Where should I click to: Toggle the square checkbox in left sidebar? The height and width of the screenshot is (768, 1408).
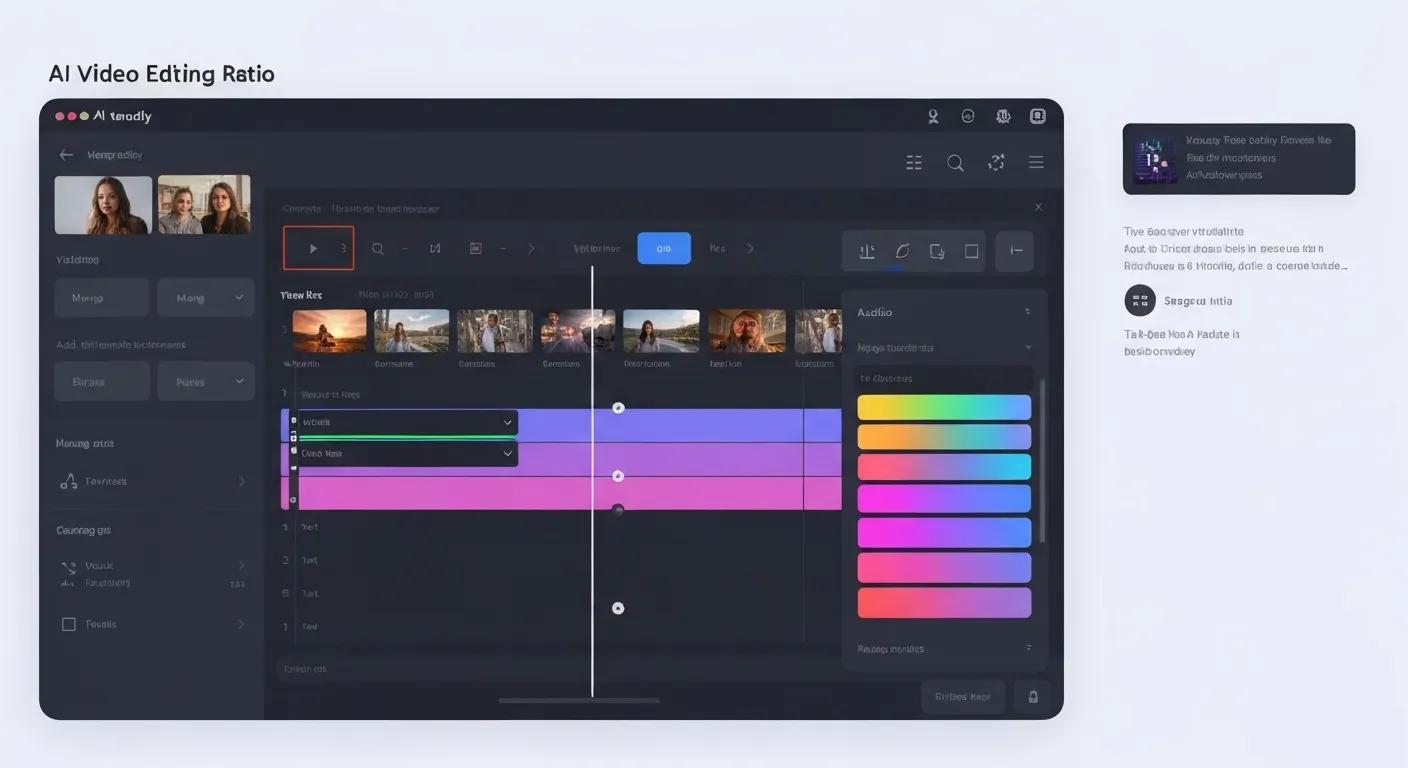pos(69,624)
